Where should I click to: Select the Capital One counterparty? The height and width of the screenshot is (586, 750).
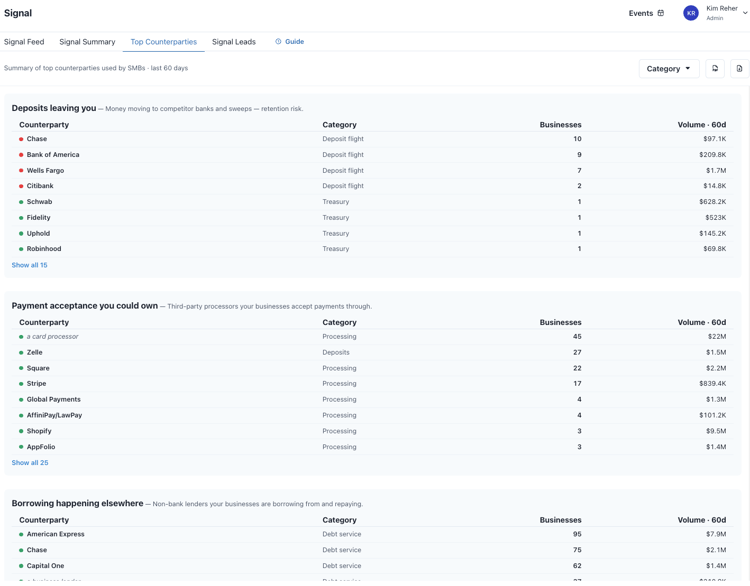tap(45, 565)
